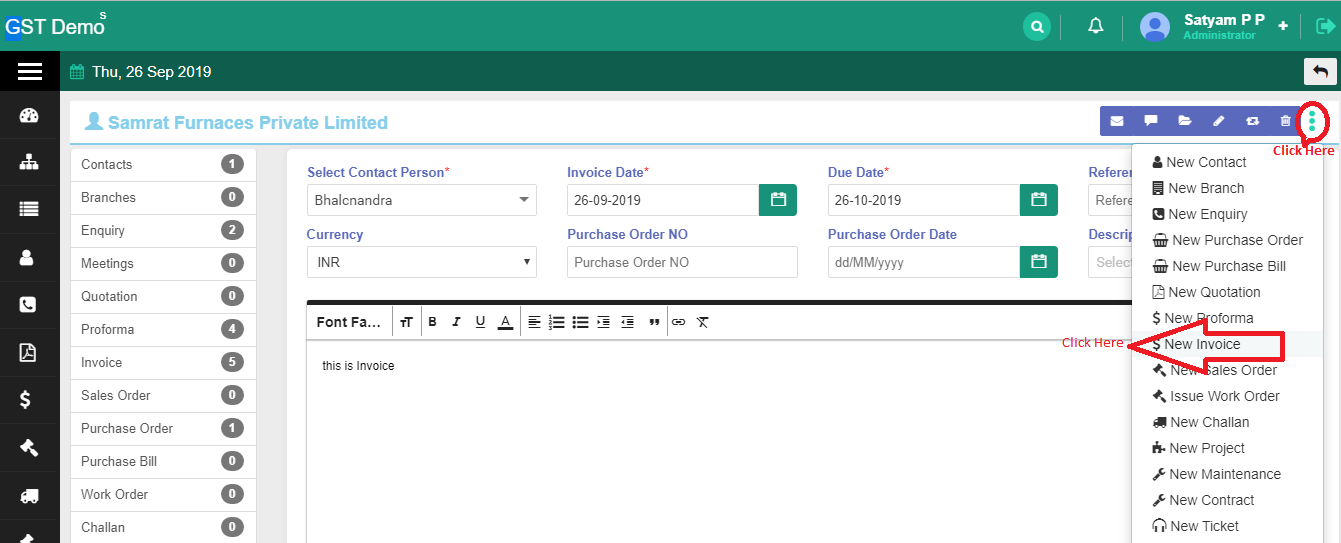Open the hamburger sidebar menu

click(29, 71)
